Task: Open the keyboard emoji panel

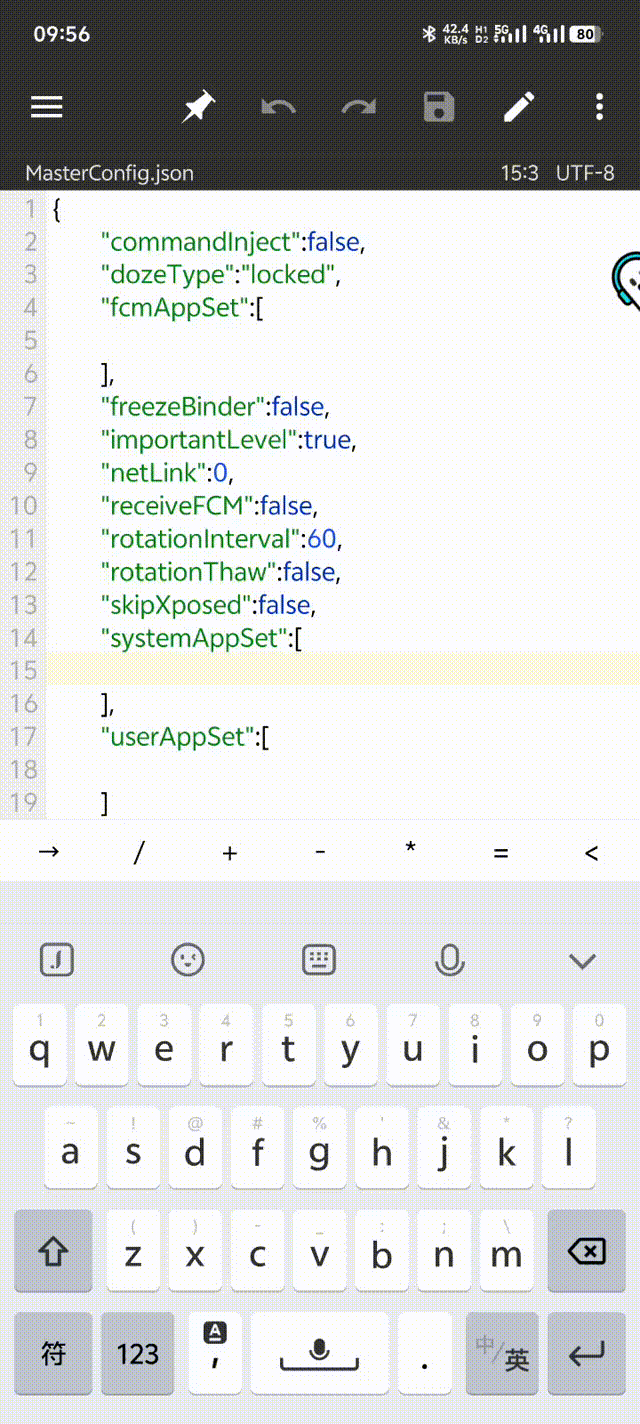Action: (188, 960)
